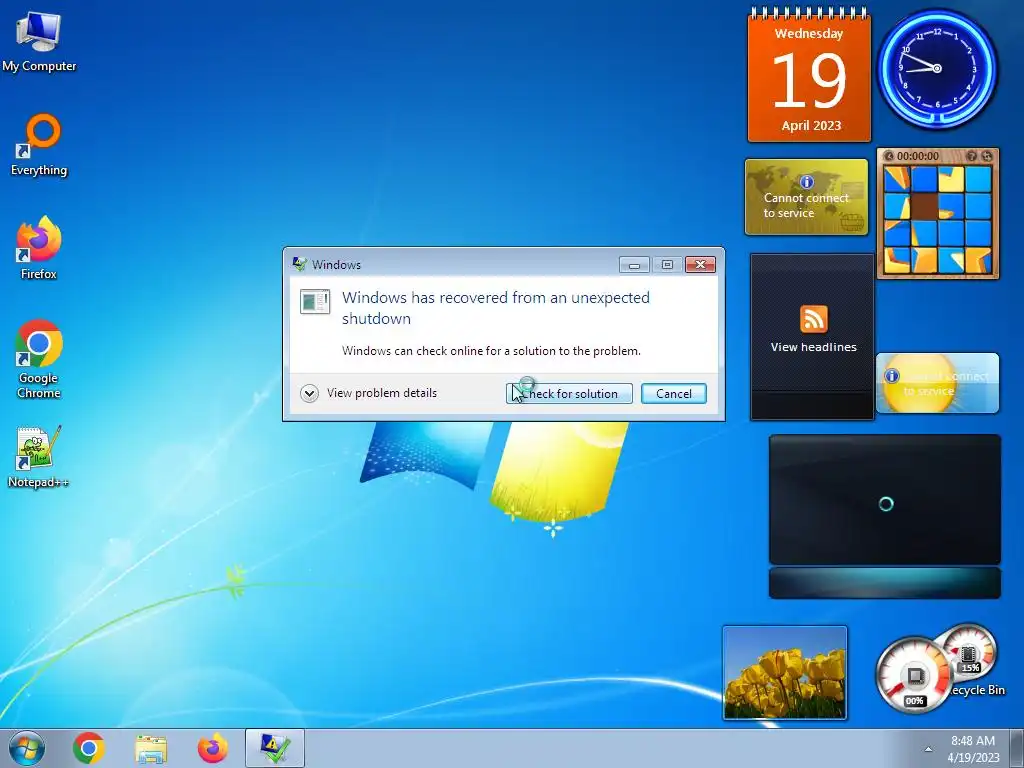Cancel the Windows recovery dialog

[673, 394]
